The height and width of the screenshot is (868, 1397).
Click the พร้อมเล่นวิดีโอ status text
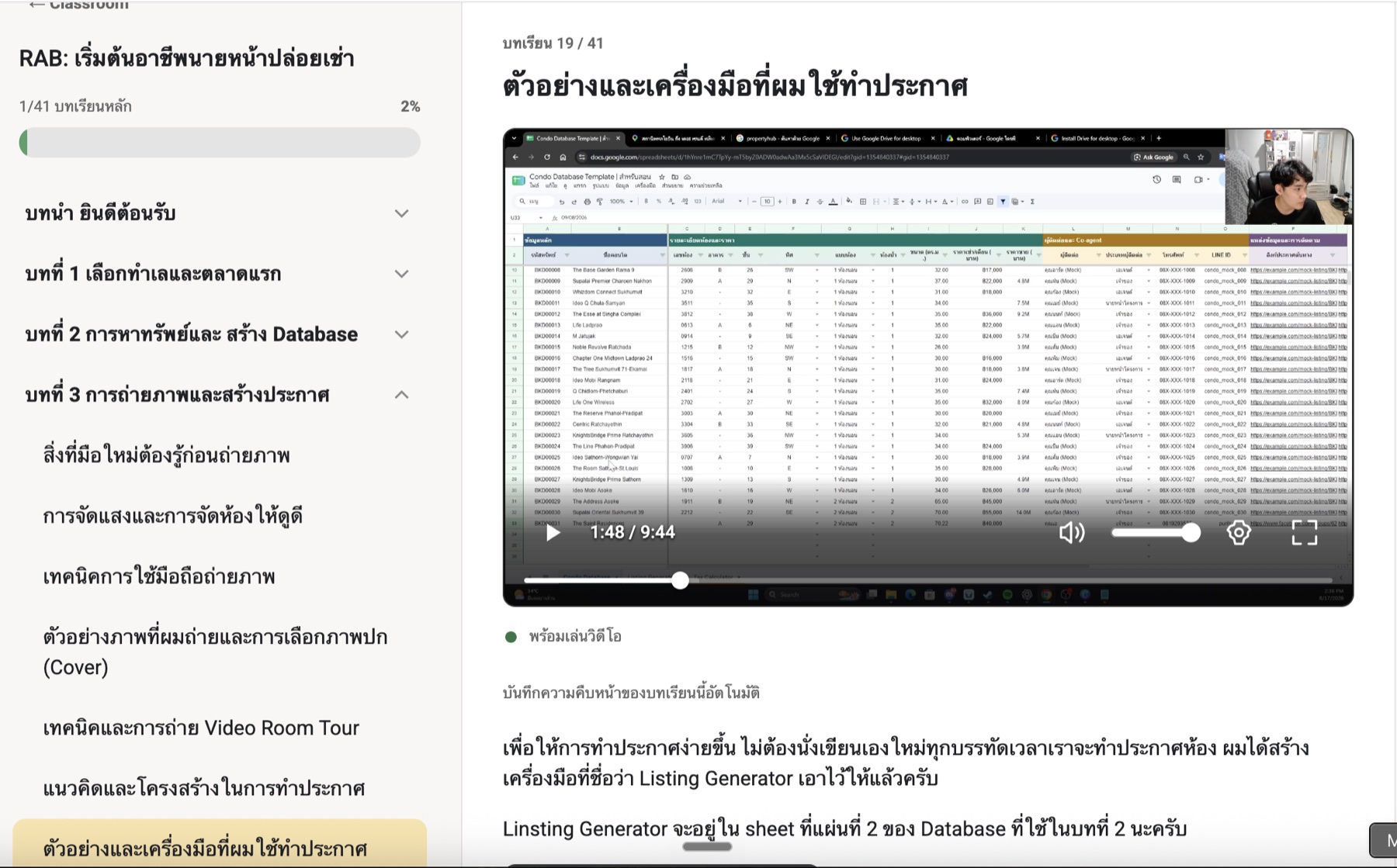coord(575,637)
